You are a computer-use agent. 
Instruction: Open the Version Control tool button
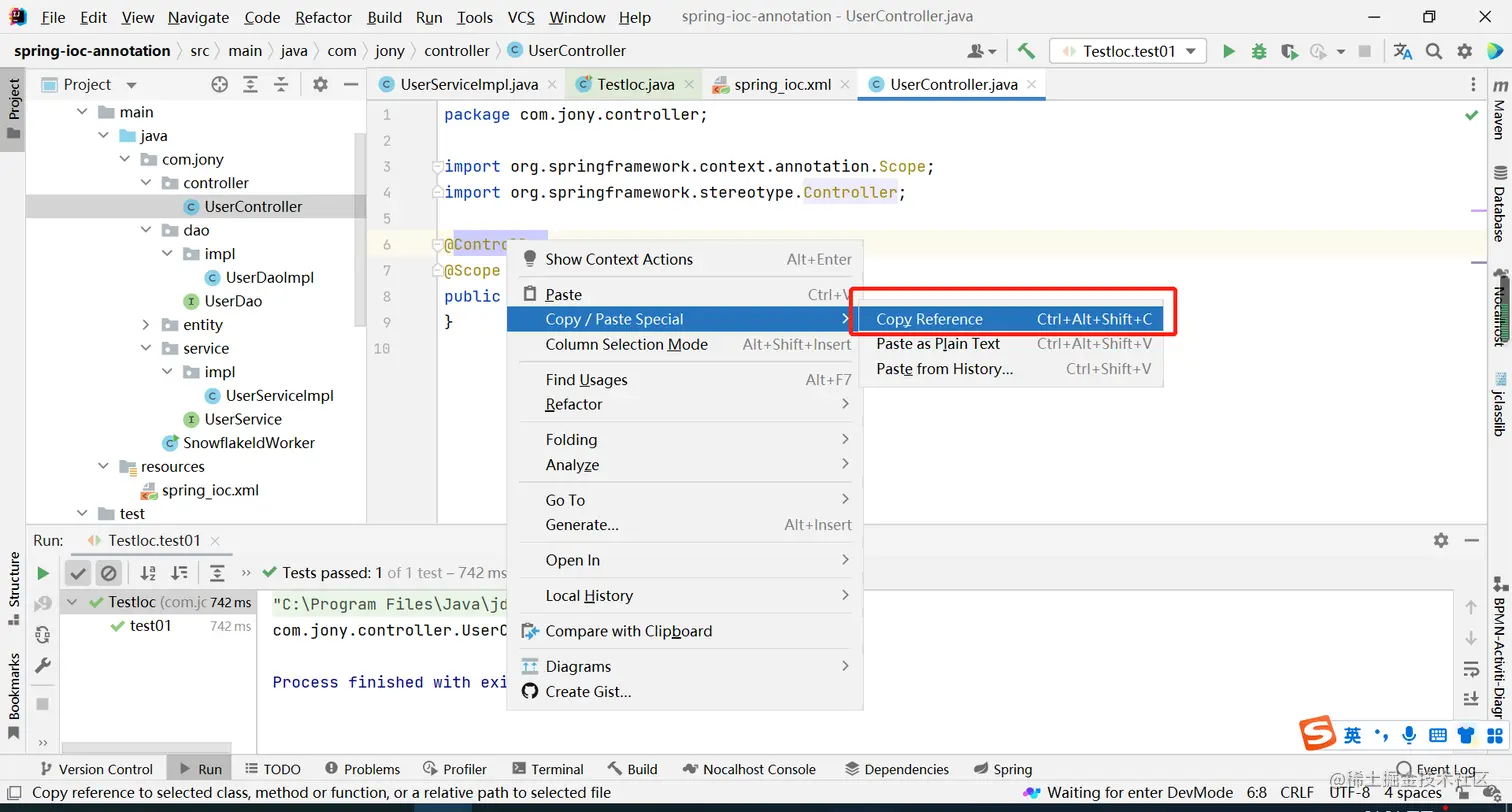96,769
